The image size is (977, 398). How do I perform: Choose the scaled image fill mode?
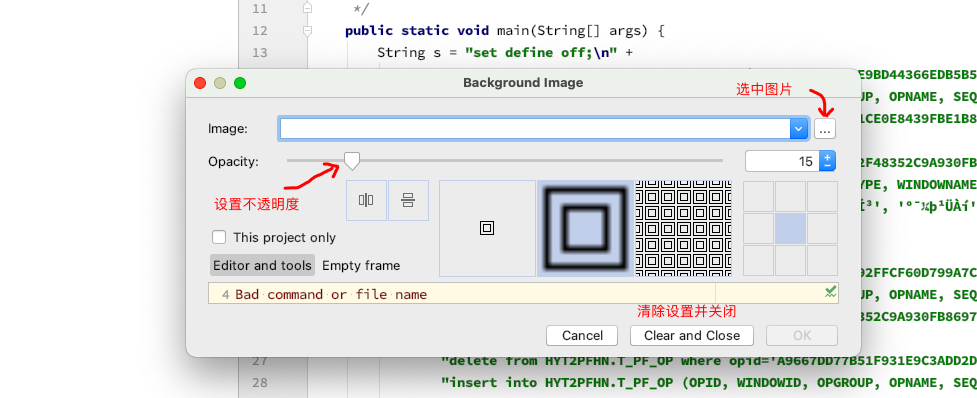coord(586,229)
